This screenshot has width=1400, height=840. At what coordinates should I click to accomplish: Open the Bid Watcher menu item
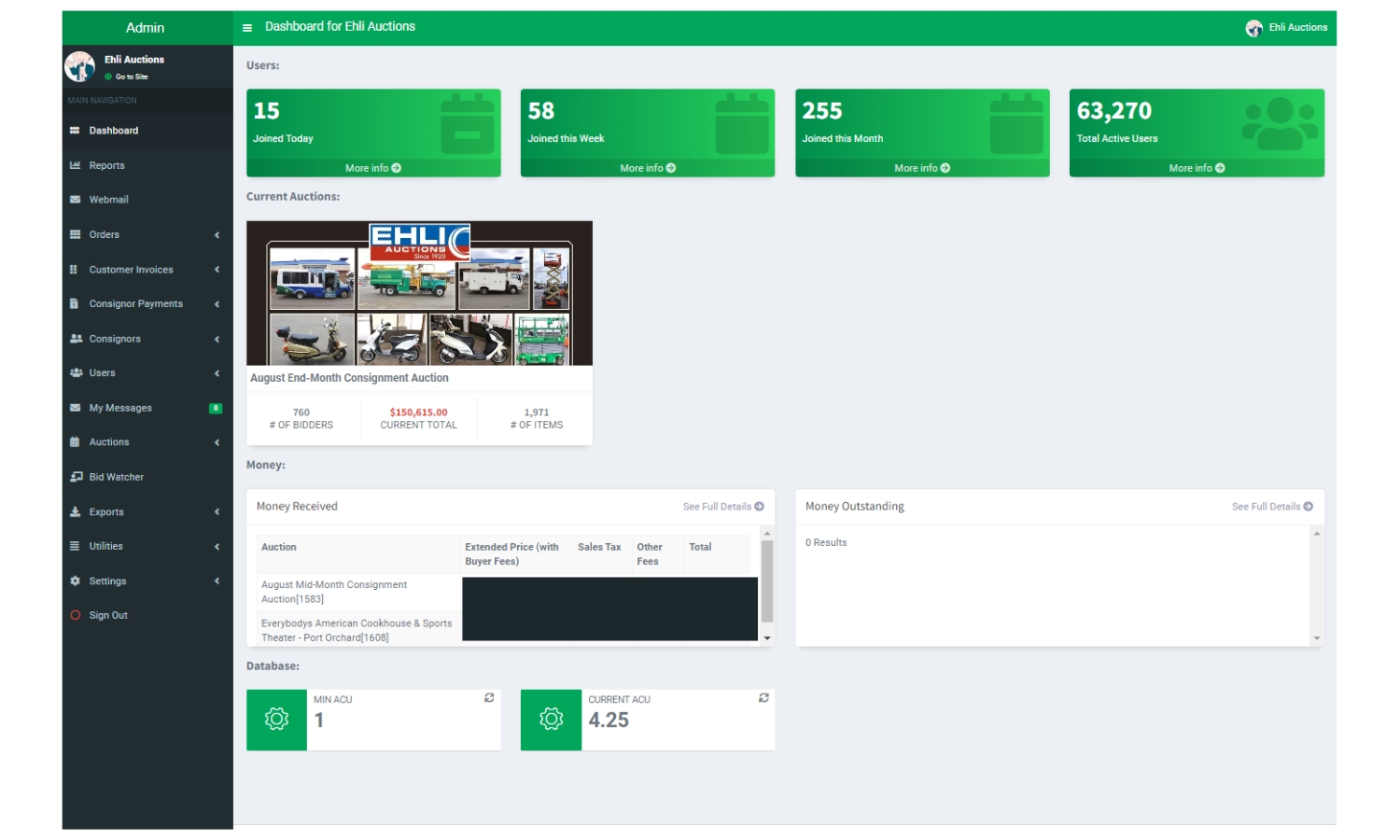point(147,477)
